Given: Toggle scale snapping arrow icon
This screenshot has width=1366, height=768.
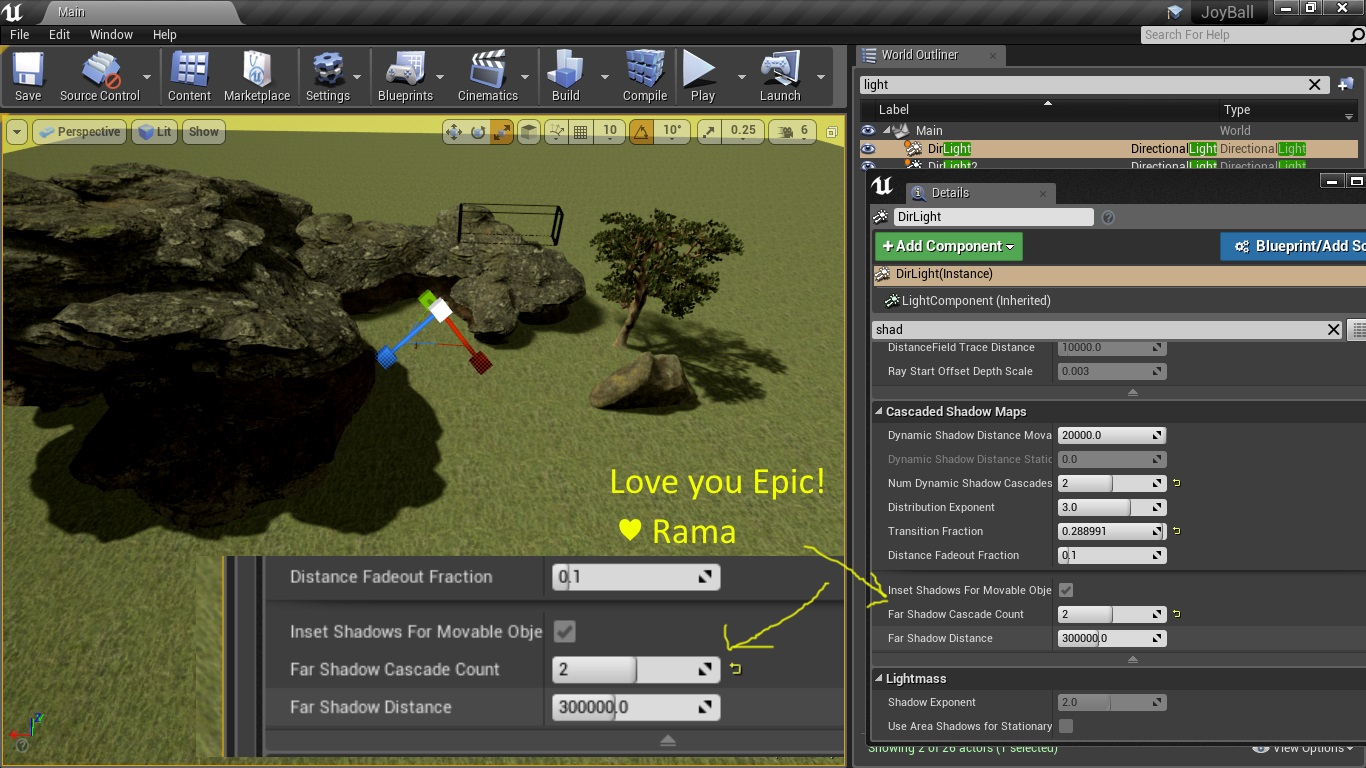Looking at the screenshot, I should (708, 131).
